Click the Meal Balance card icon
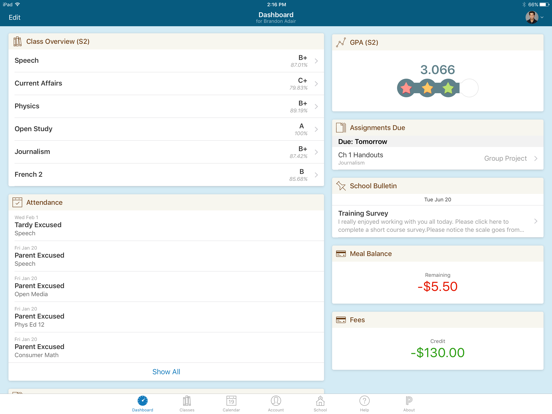 (x=341, y=254)
